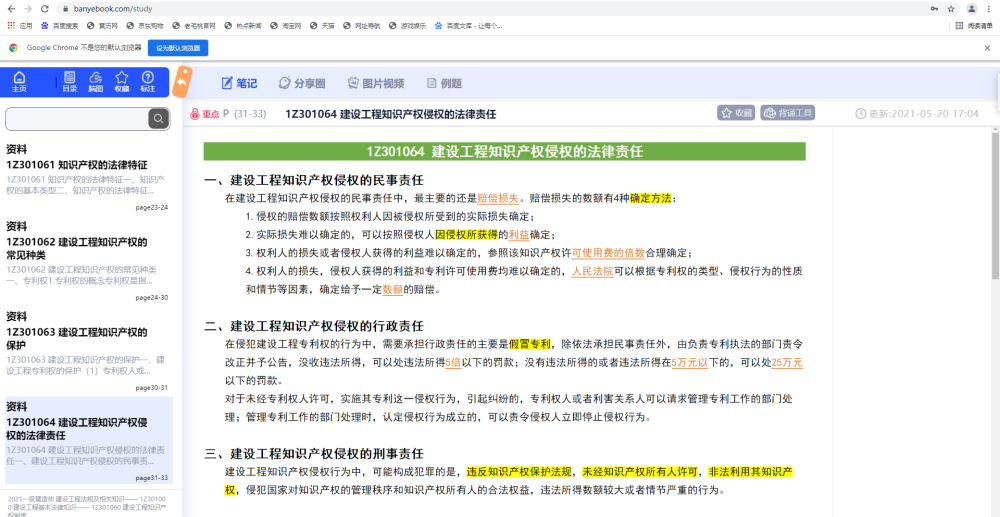Image resolution: width=1000 pixels, height=517 pixels.
Task: Click the highlighted 未经知识产权所有人许可 text
Action: [x=640, y=472]
